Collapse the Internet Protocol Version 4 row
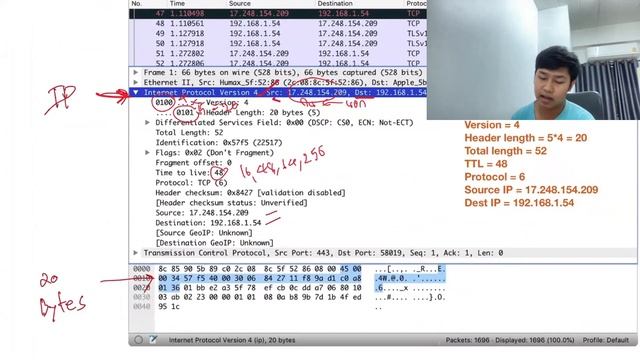The height and width of the screenshot is (360, 640). click(136, 92)
